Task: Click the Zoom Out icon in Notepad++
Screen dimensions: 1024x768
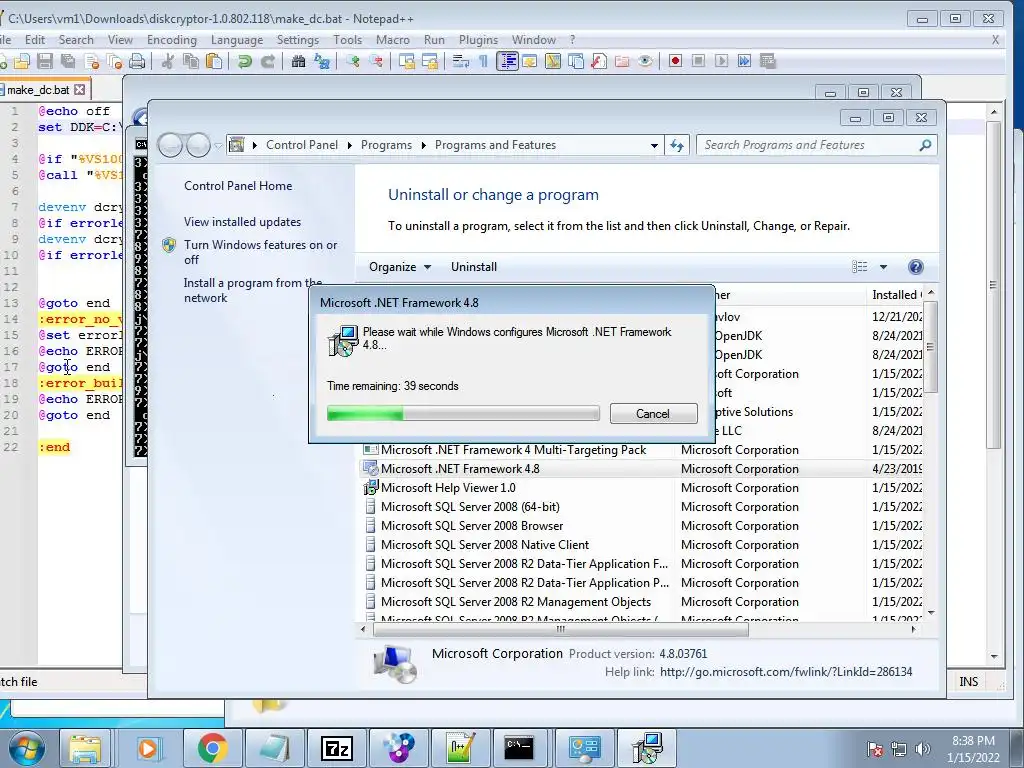Action: (376, 61)
